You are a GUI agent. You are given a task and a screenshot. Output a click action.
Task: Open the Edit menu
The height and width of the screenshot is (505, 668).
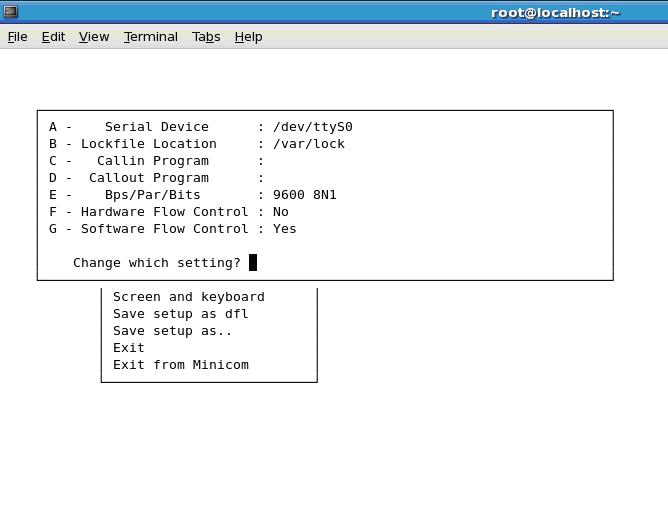pyautogui.click(x=53, y=37)
